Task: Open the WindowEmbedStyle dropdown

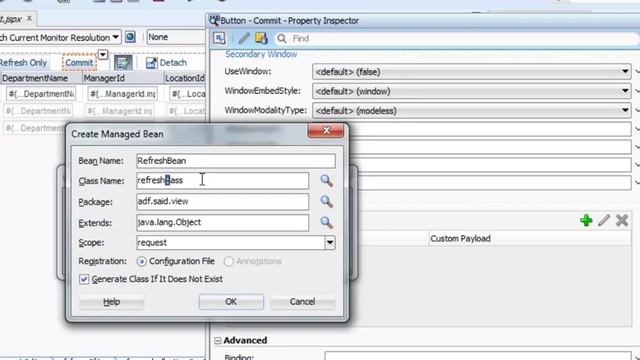Action: [625, 91]
